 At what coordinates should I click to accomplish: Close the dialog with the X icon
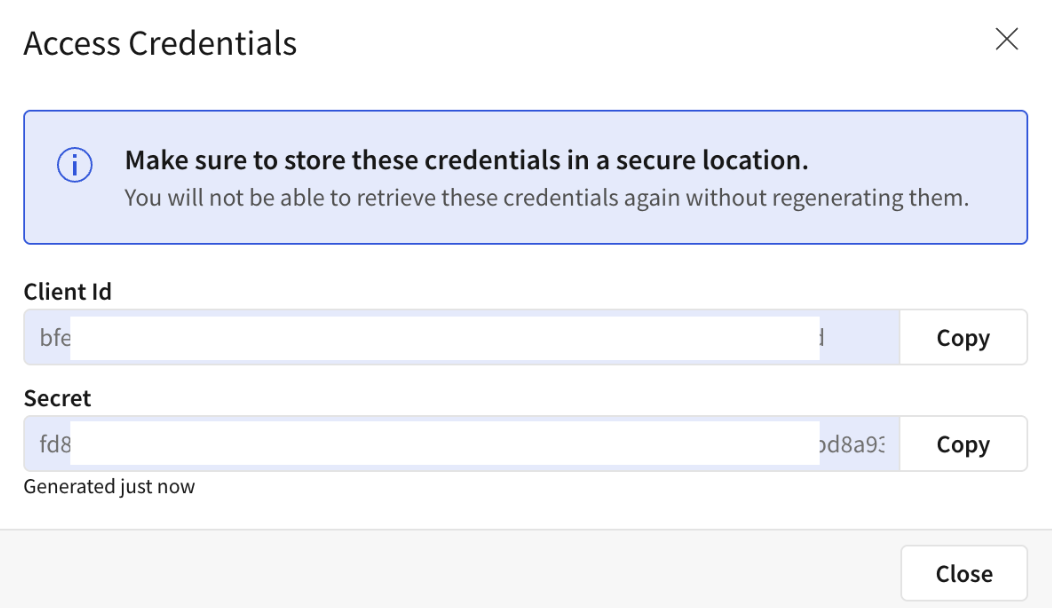tap(1006, 40)
